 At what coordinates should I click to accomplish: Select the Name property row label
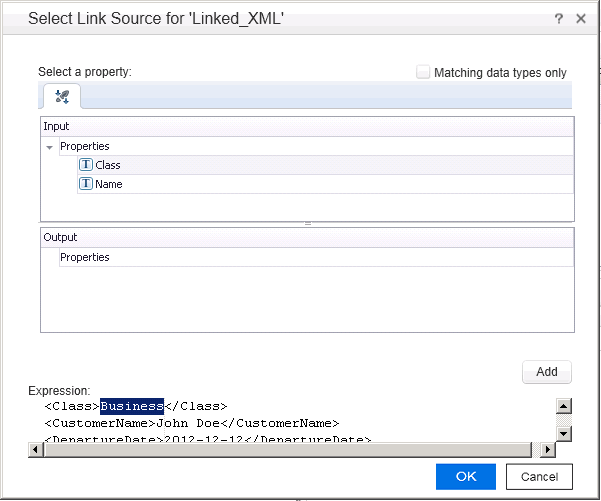109,184
